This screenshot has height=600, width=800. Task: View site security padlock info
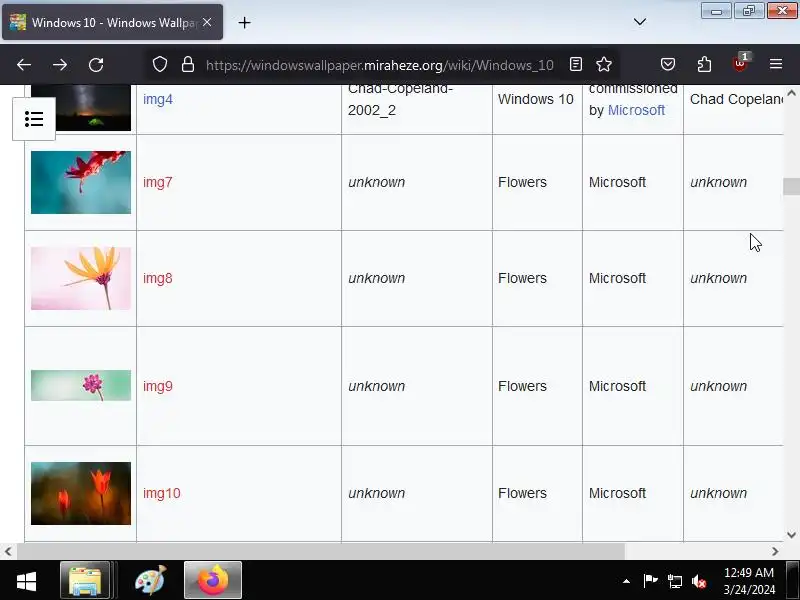188,64
